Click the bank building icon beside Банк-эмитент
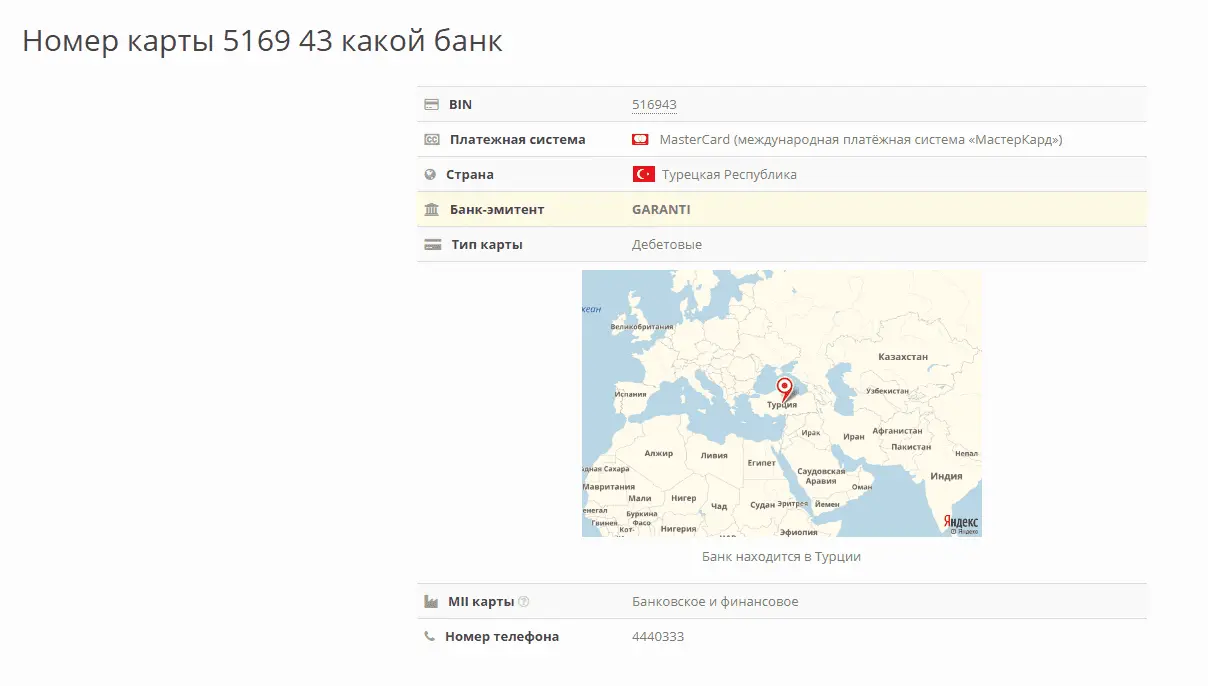1208x686 pixels. (x=432, y=209)
